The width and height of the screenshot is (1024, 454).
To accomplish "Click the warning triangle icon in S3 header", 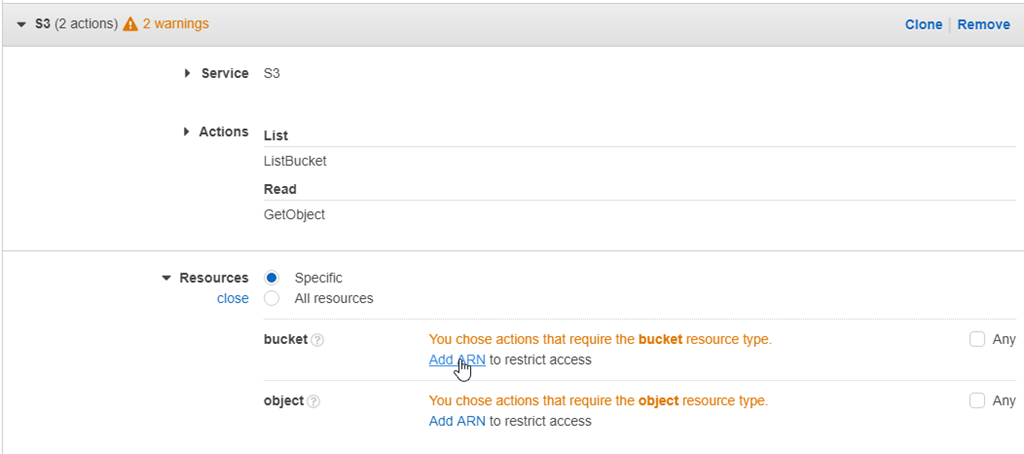I will click(130, 24).
